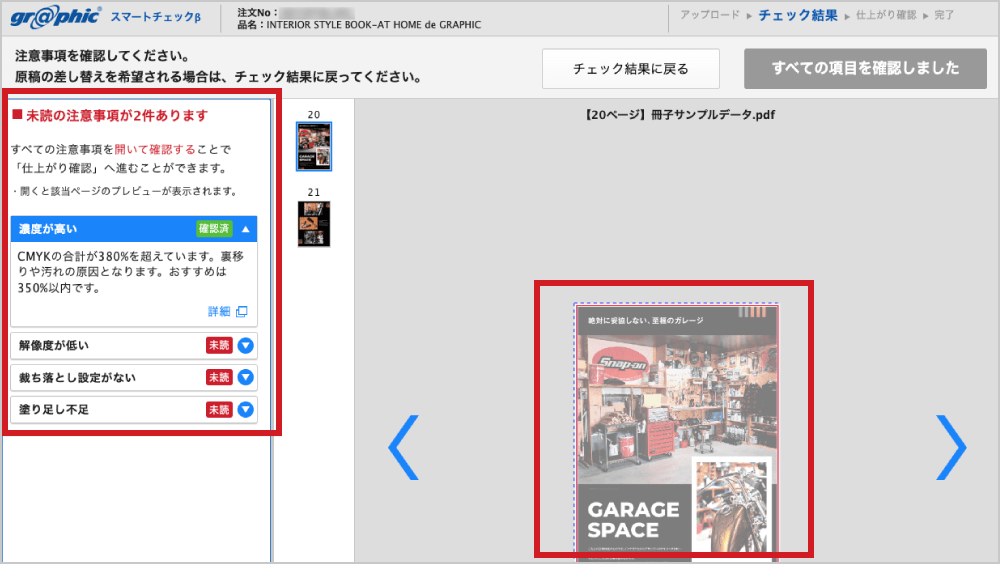Click the チェック結果に戻る button
The height and width of the screenshot is (564, 1000).
(631, 68)
